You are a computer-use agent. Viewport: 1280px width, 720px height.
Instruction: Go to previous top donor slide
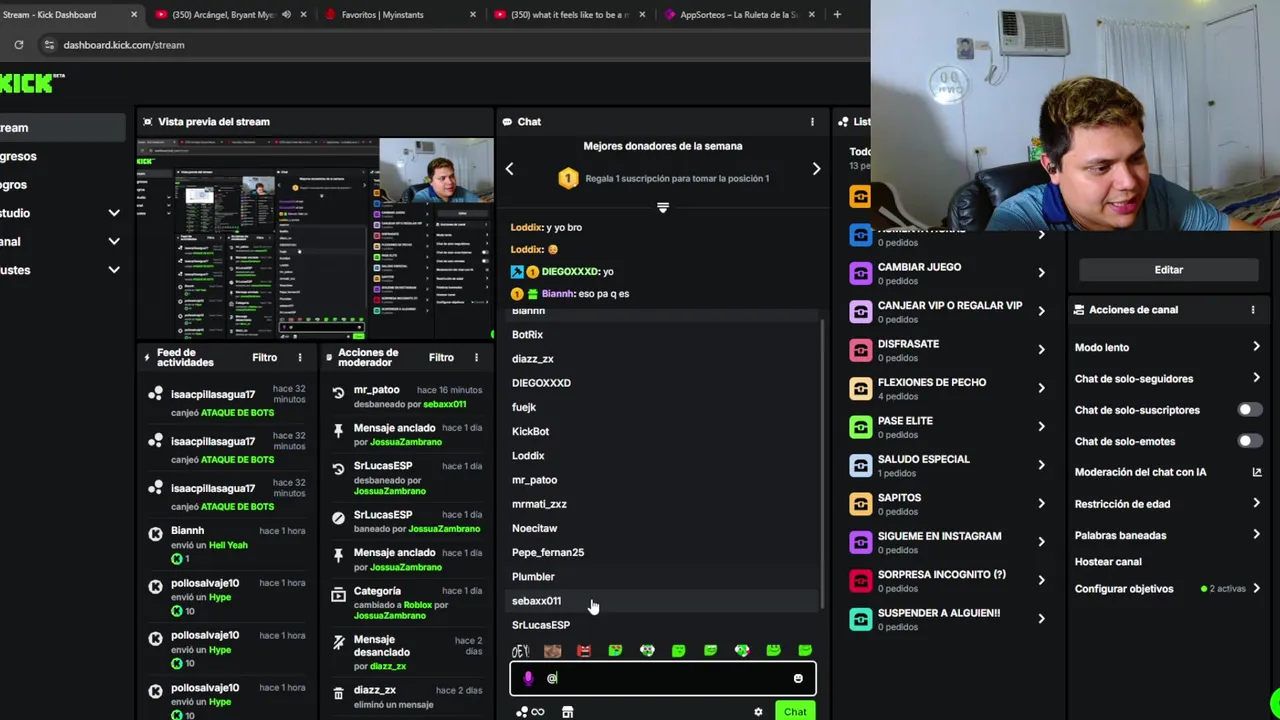[x=509, y=169]
